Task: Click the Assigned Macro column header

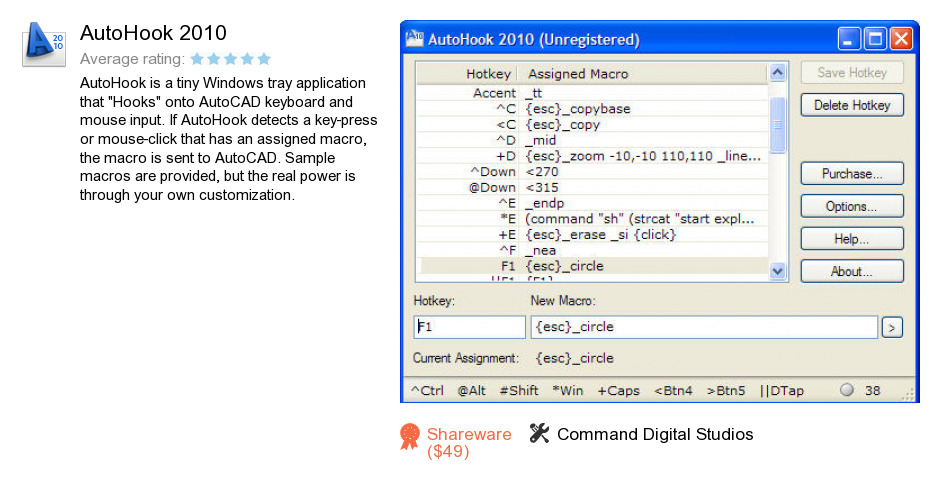Action: click(x=643, y=74)
